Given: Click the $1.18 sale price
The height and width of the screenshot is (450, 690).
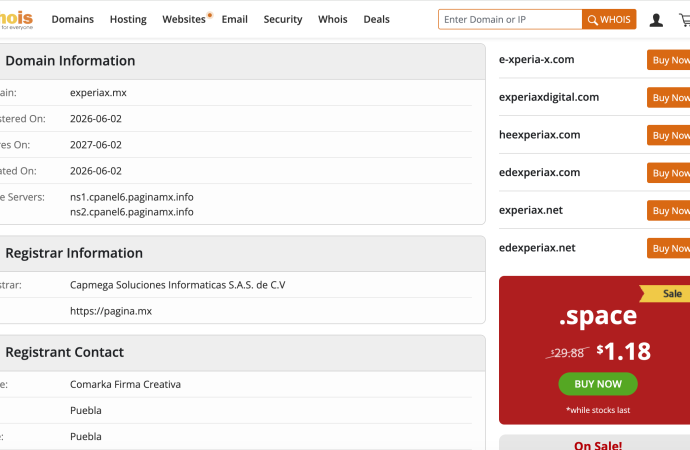Looking at the screenshot, I should (624, 351).
